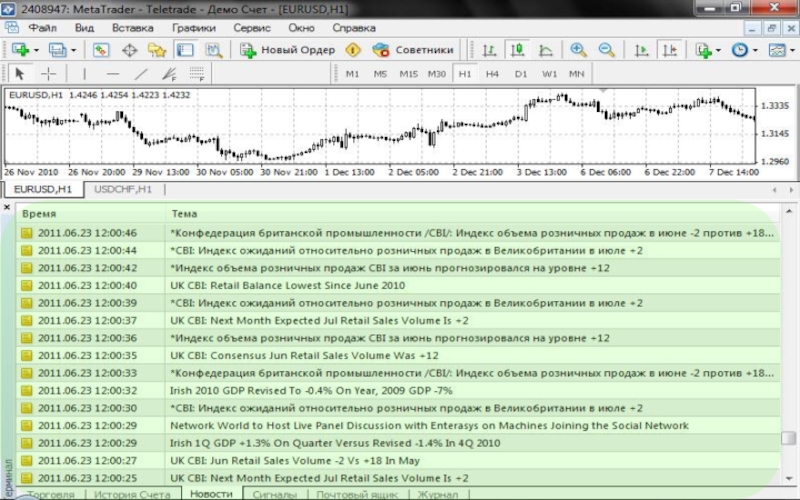This screenshot has width=800, height=500.
Task: Open the Strategy Tester magnifier icon
Action: pos(214,50)
